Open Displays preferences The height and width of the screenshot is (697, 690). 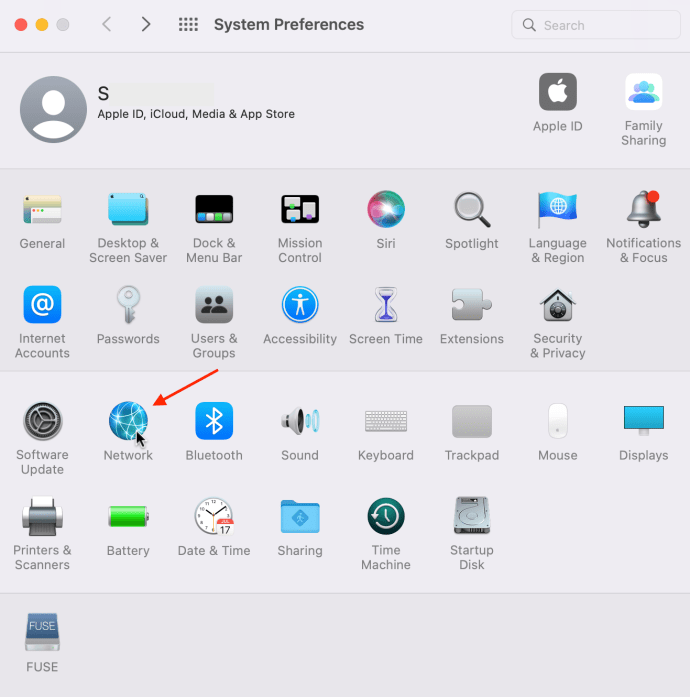click(643, 421)
